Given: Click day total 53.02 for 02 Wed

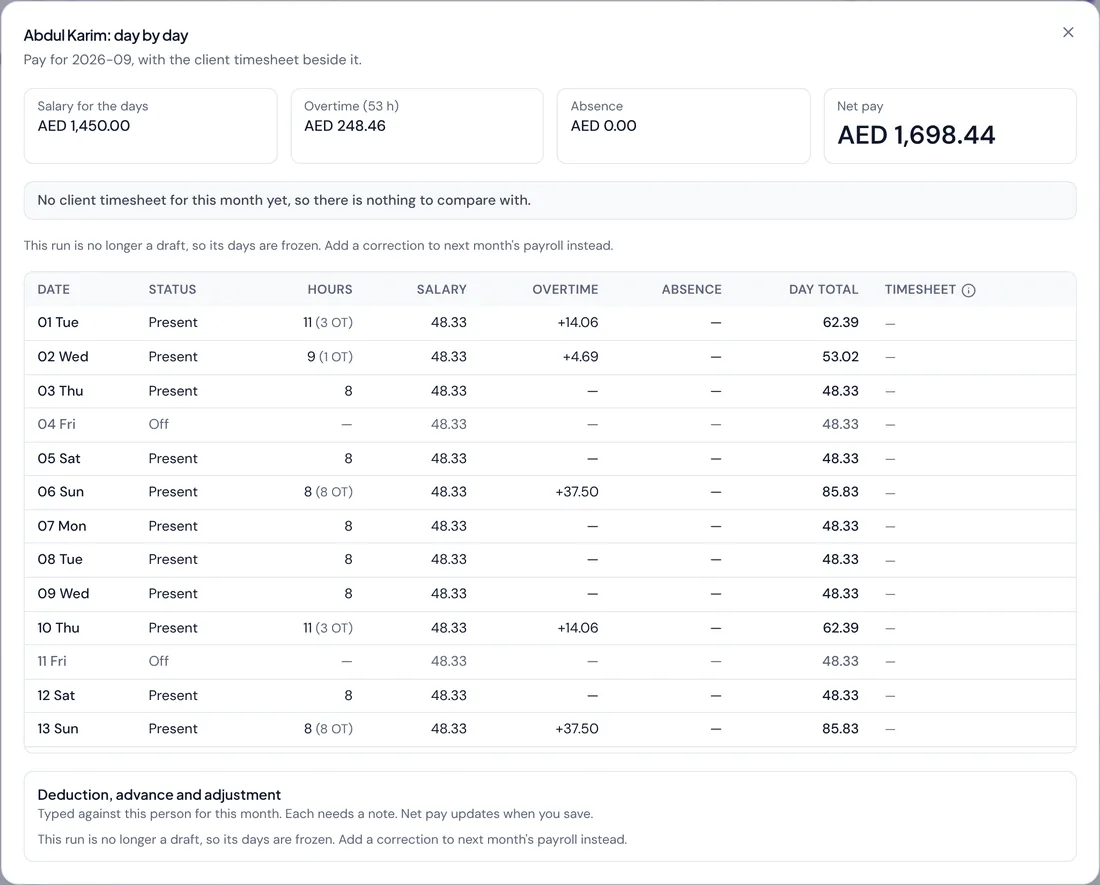Looking at the screenshot, I should point(840,357).
